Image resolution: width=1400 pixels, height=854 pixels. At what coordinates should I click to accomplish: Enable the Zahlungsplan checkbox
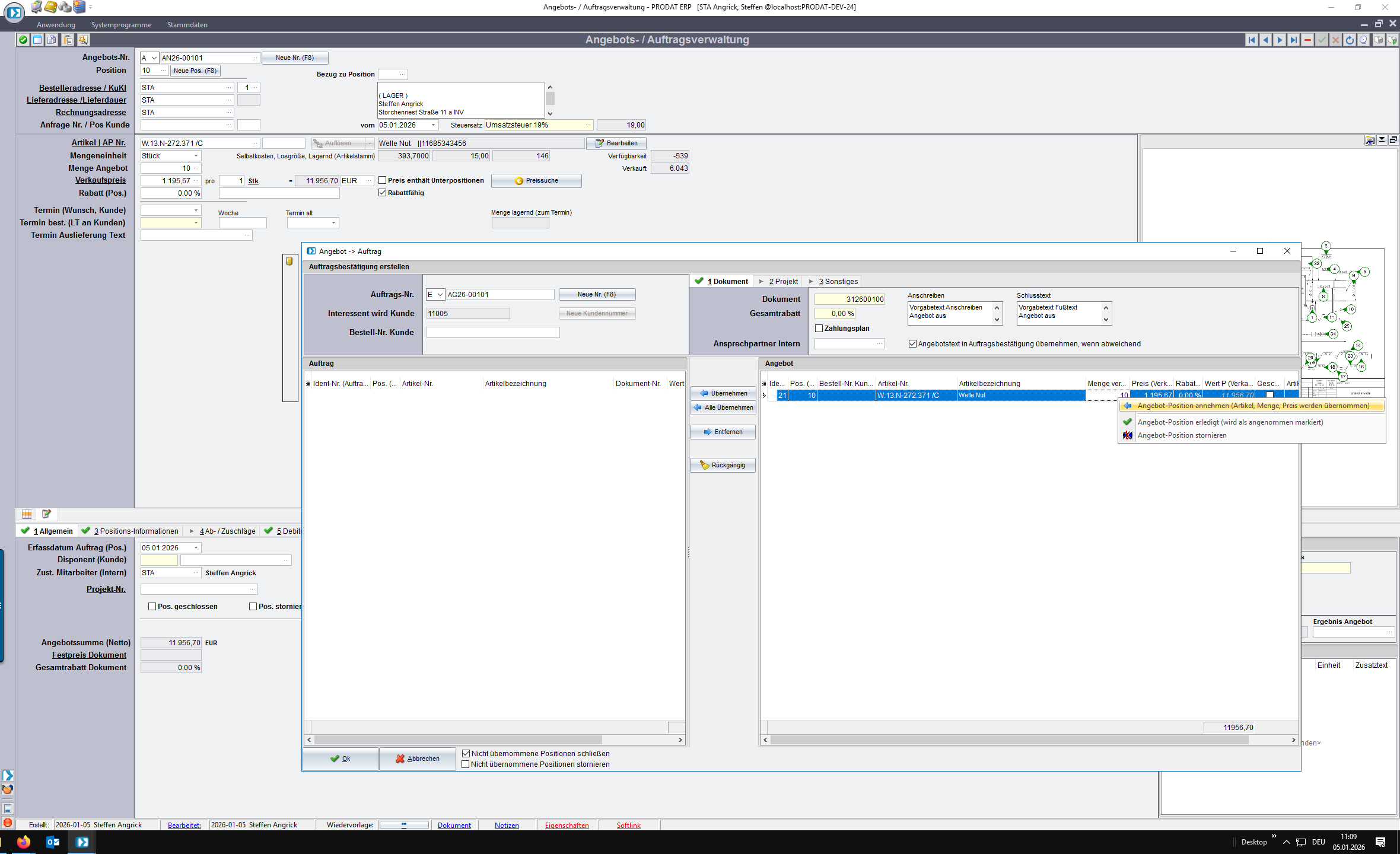[819, 328]
